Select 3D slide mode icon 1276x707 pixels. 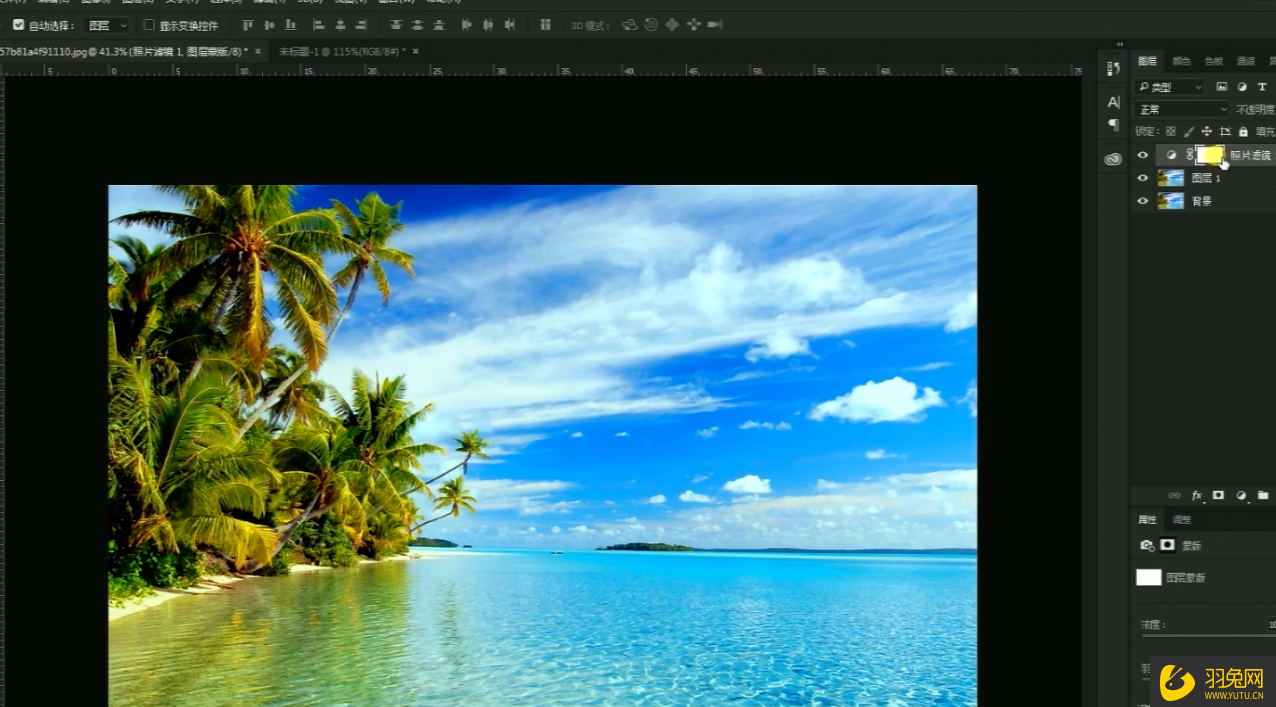point(693,25)
